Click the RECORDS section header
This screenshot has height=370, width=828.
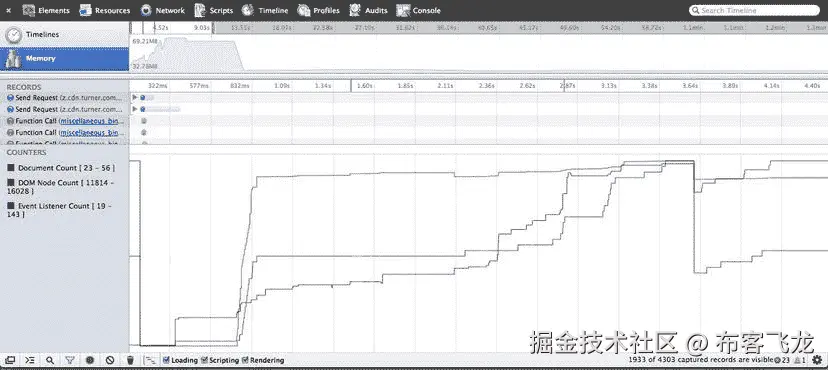(23, 87)
